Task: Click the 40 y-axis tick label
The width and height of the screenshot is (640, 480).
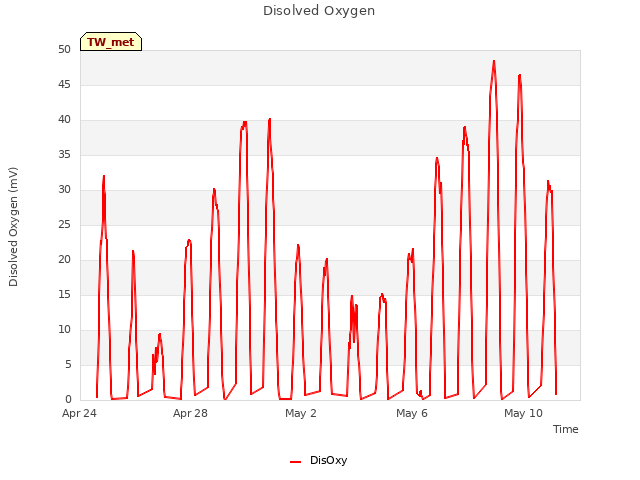Action: click(x=64, y=120)
